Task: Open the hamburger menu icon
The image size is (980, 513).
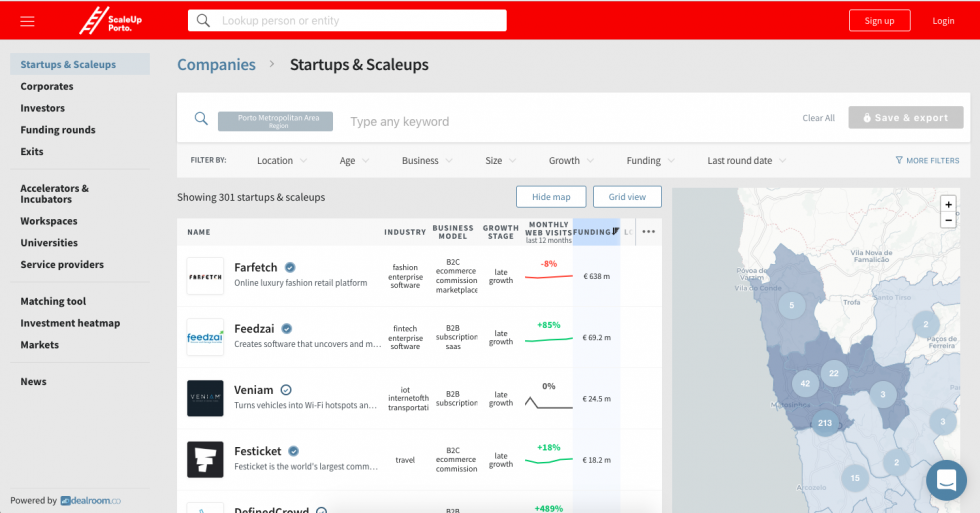Action: 27,21
